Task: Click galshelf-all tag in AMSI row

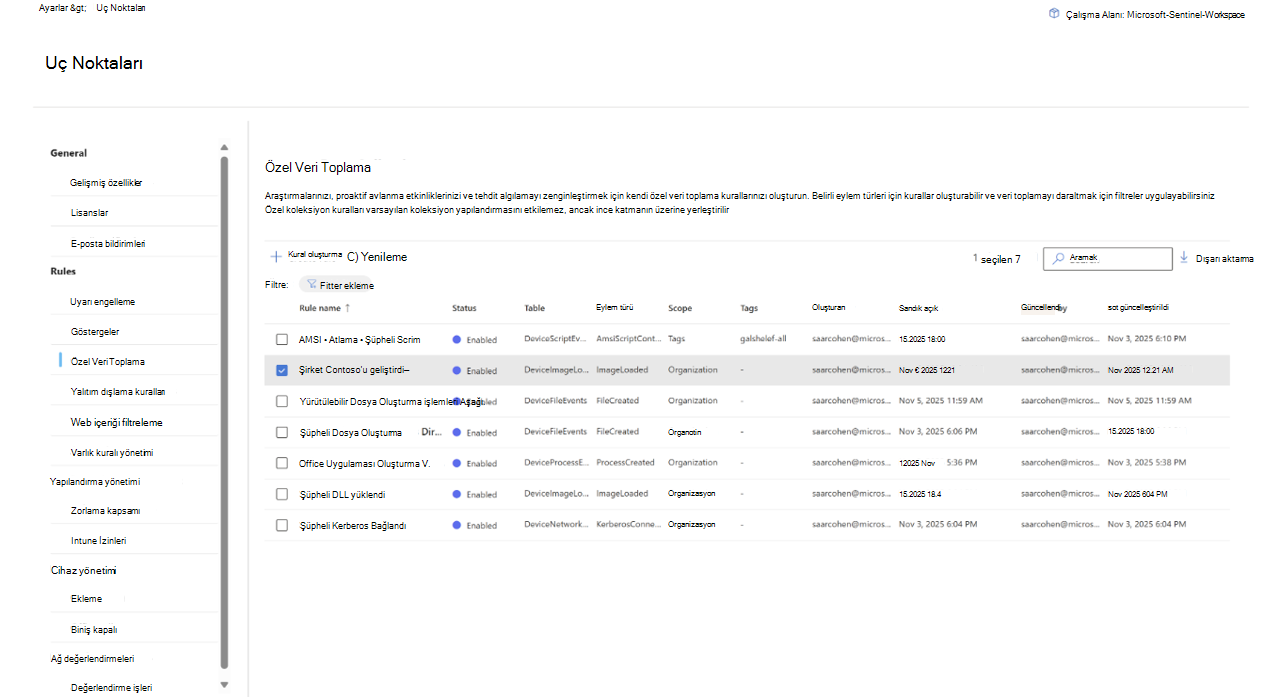Action: (763, 338)
